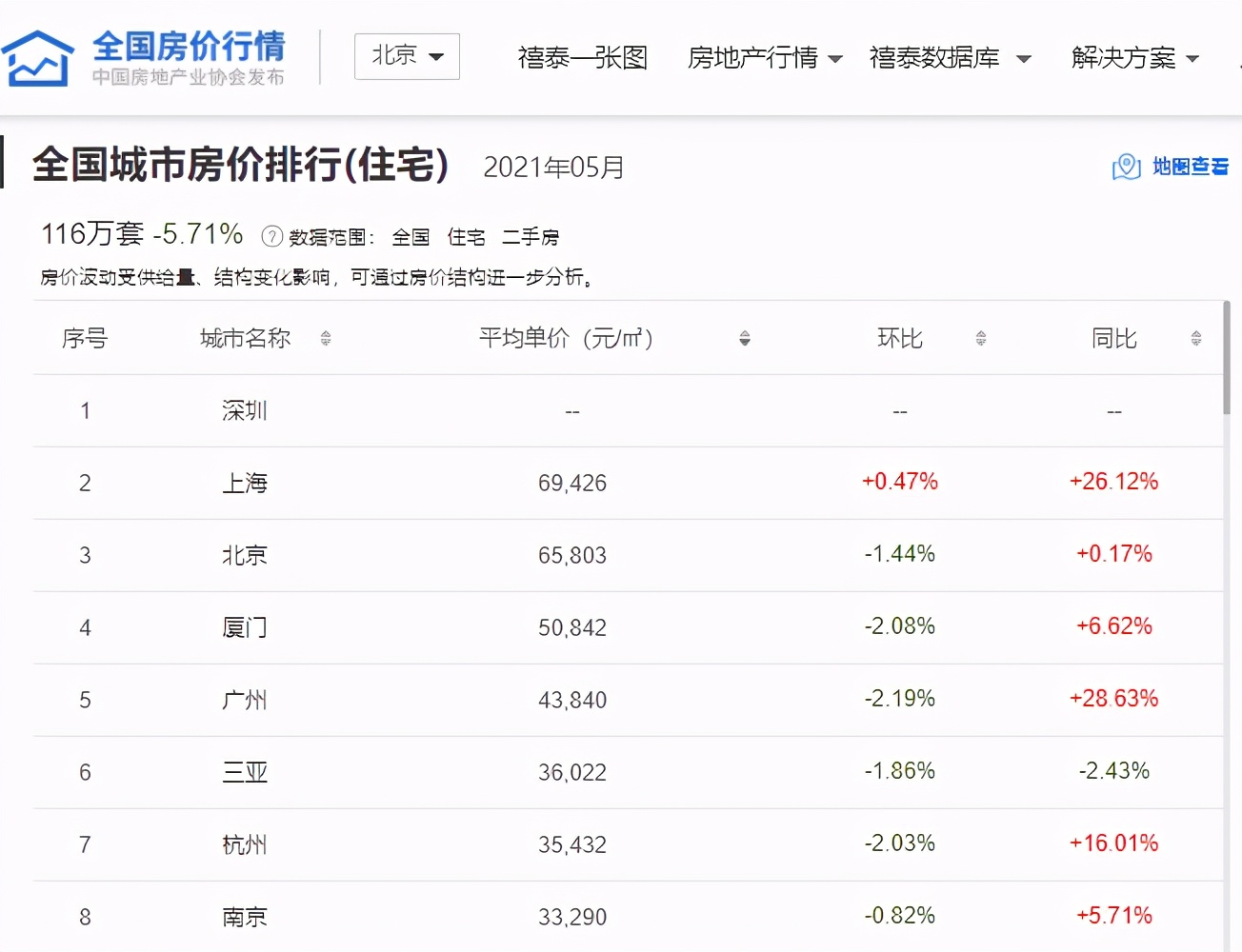Open the 深圳 city link

(245, 410)
